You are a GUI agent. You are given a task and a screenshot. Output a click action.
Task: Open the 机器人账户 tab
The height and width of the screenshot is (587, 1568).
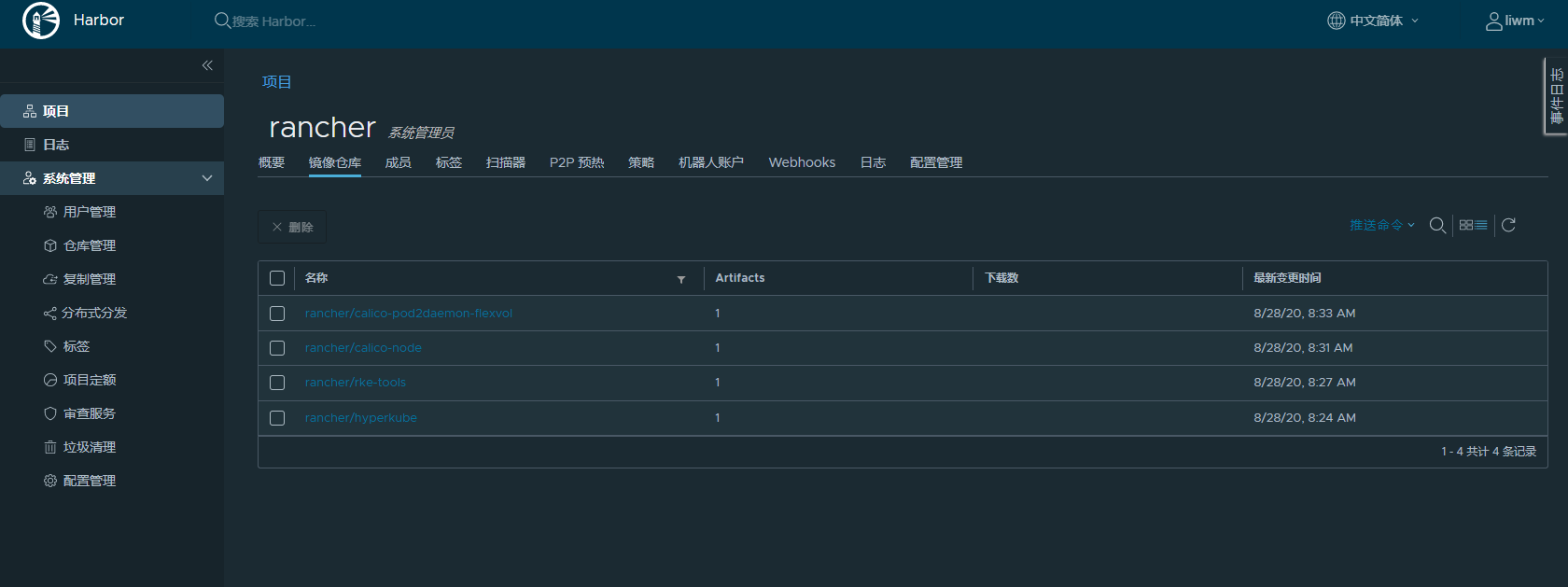click(x=711, y=162)
